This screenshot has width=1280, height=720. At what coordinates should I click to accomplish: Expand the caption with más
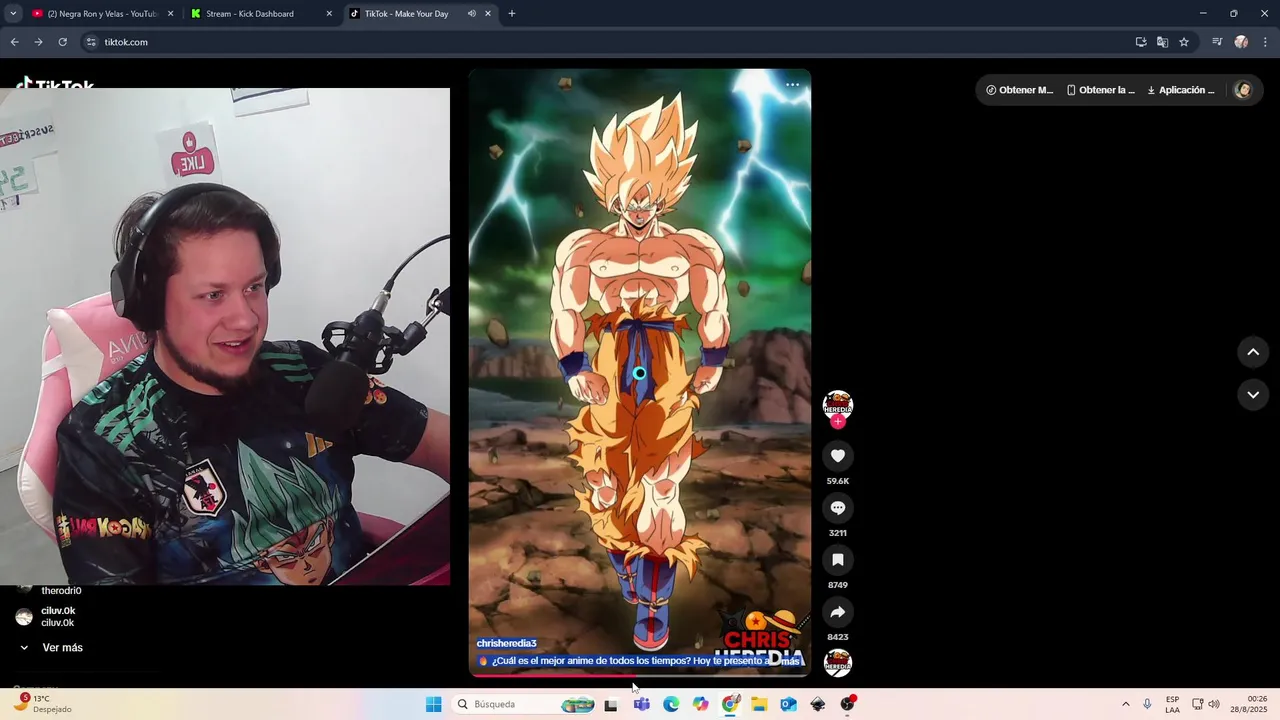click(790, 661)
